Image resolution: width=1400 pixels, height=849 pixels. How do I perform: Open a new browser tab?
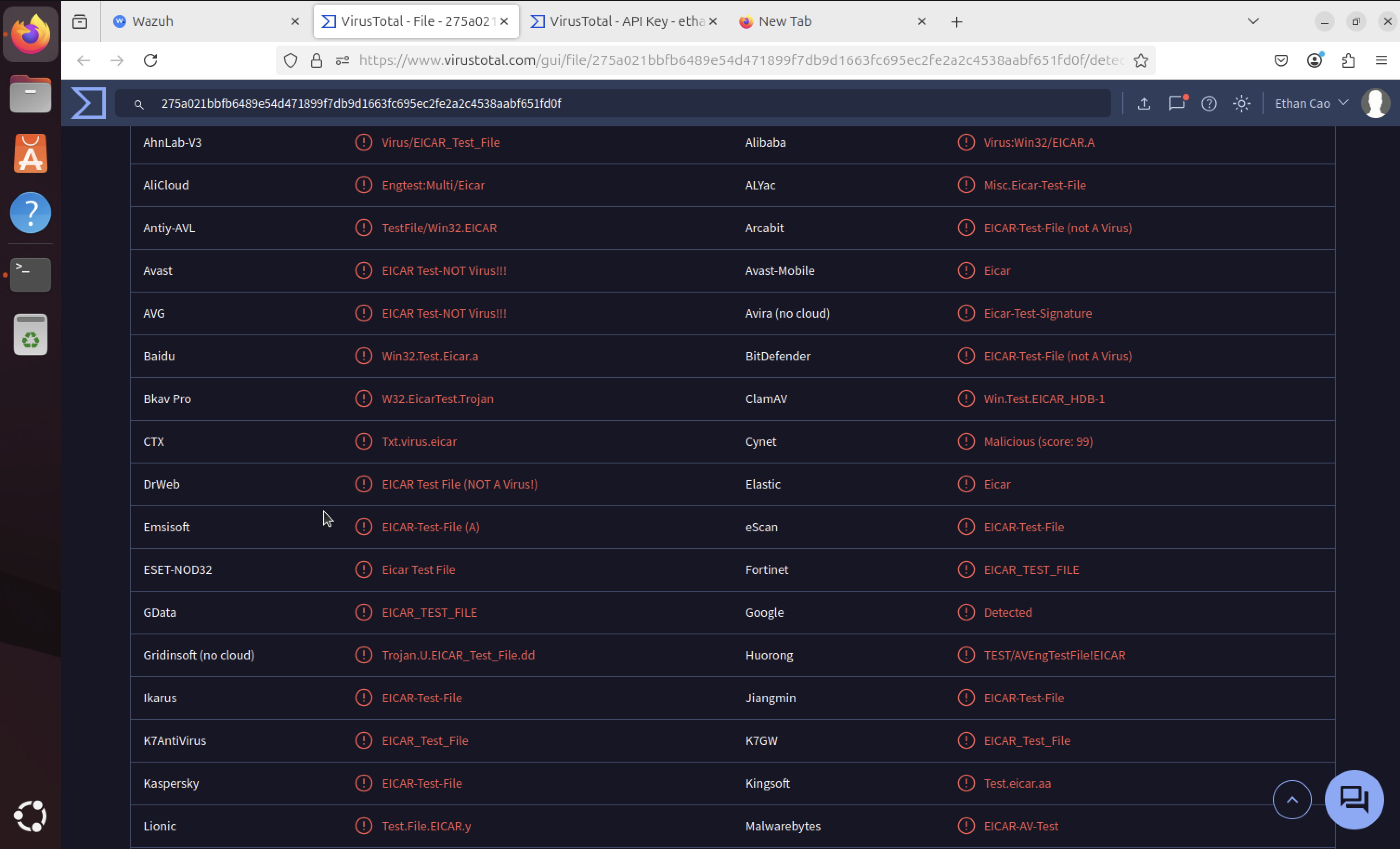tap(957, 22)
